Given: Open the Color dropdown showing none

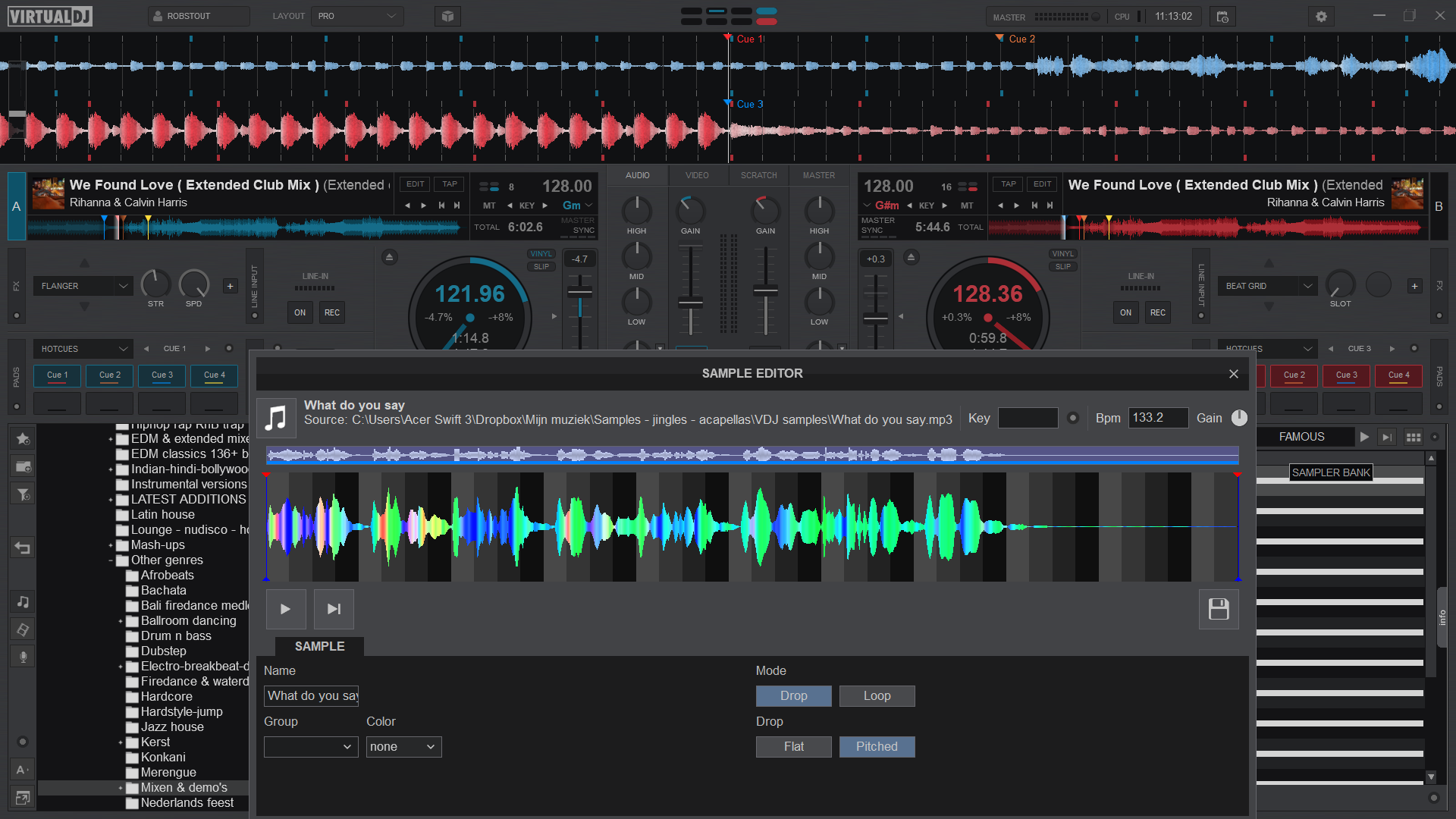Looking at the screenshot, I should point(403,746).
